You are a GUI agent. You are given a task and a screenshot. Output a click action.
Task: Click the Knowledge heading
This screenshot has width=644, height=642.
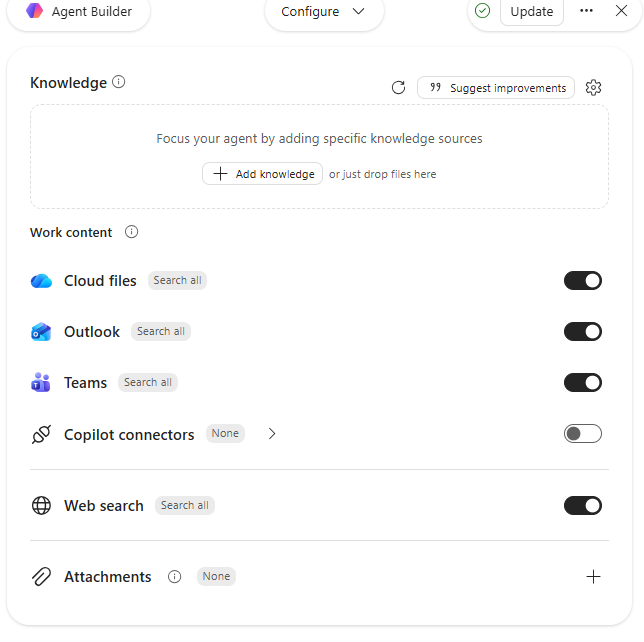click(x=69, y=83)
